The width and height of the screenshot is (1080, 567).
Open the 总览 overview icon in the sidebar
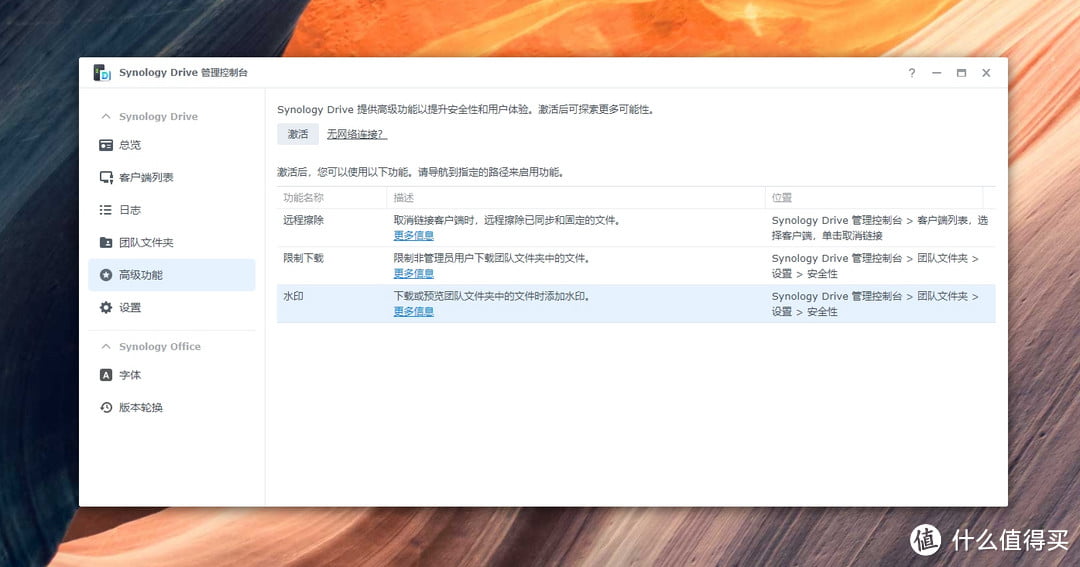pyautogui.click(x=106, y=145)
